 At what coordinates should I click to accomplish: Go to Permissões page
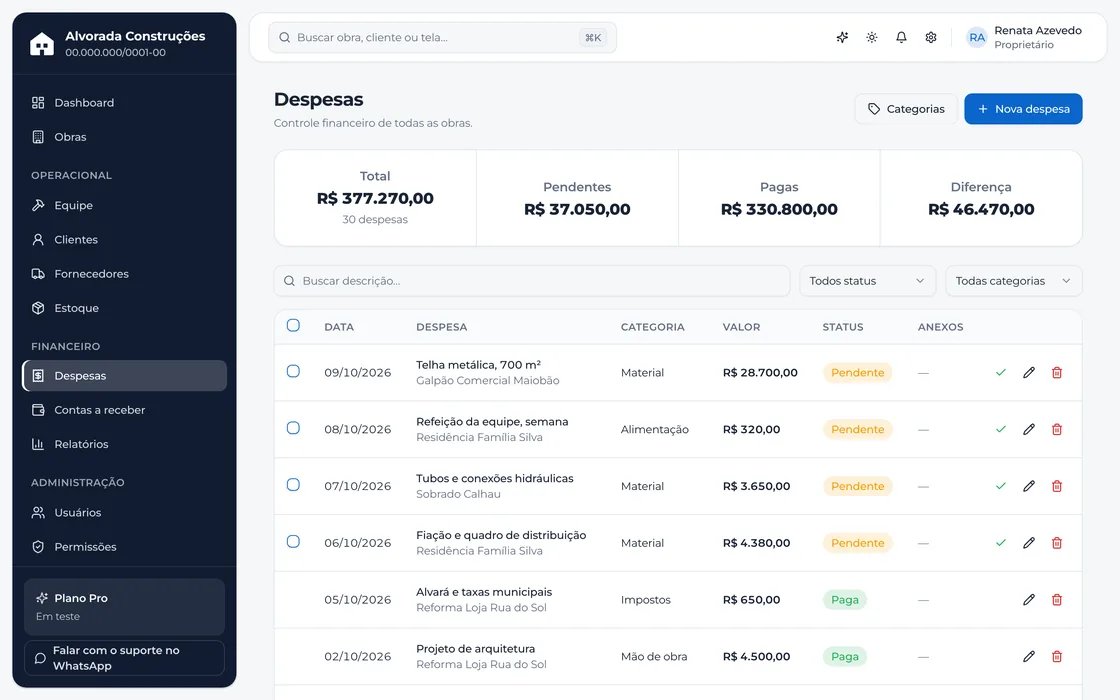pyautogui.click(x=124, y=546)
